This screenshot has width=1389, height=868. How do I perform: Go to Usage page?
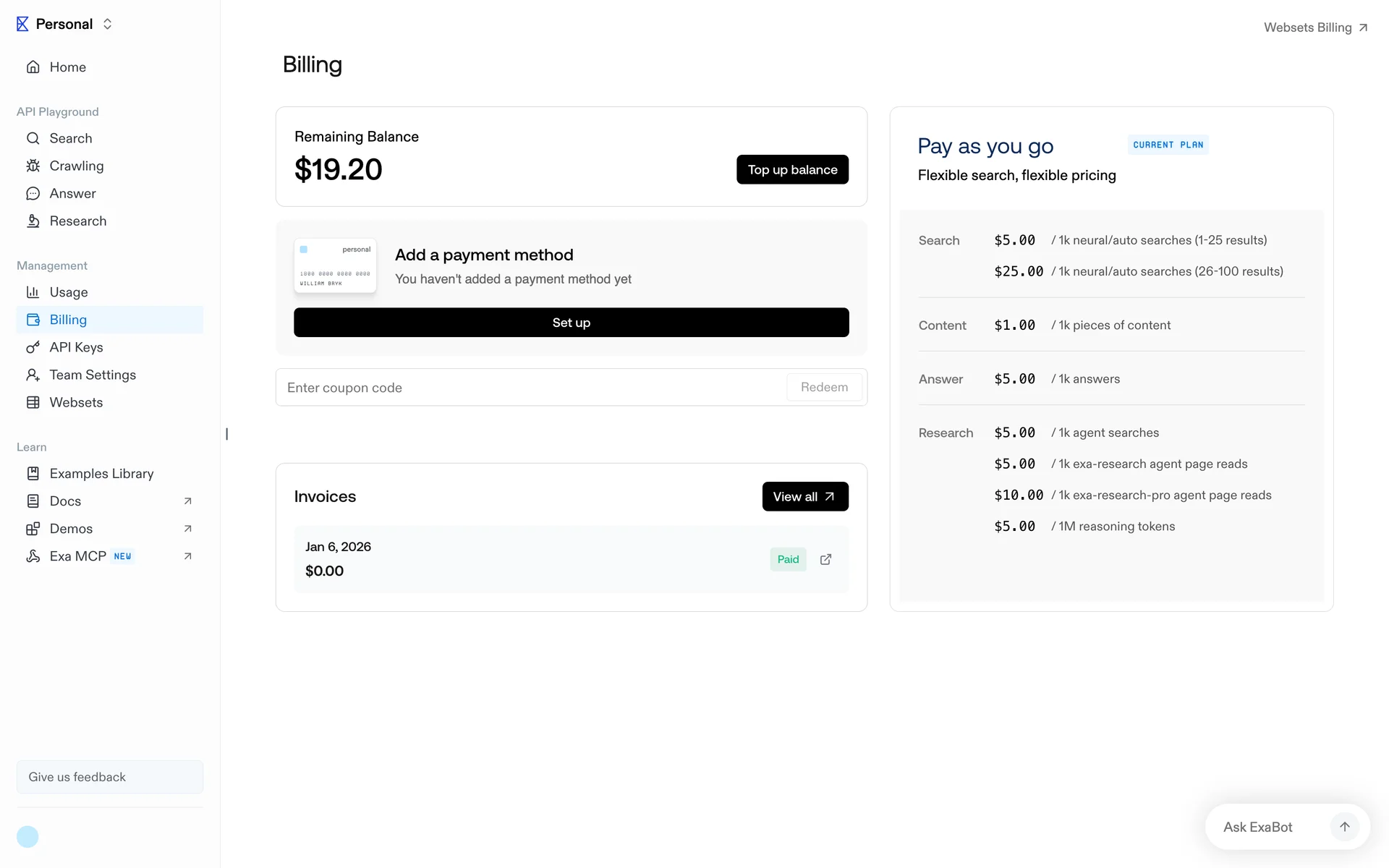68,292
